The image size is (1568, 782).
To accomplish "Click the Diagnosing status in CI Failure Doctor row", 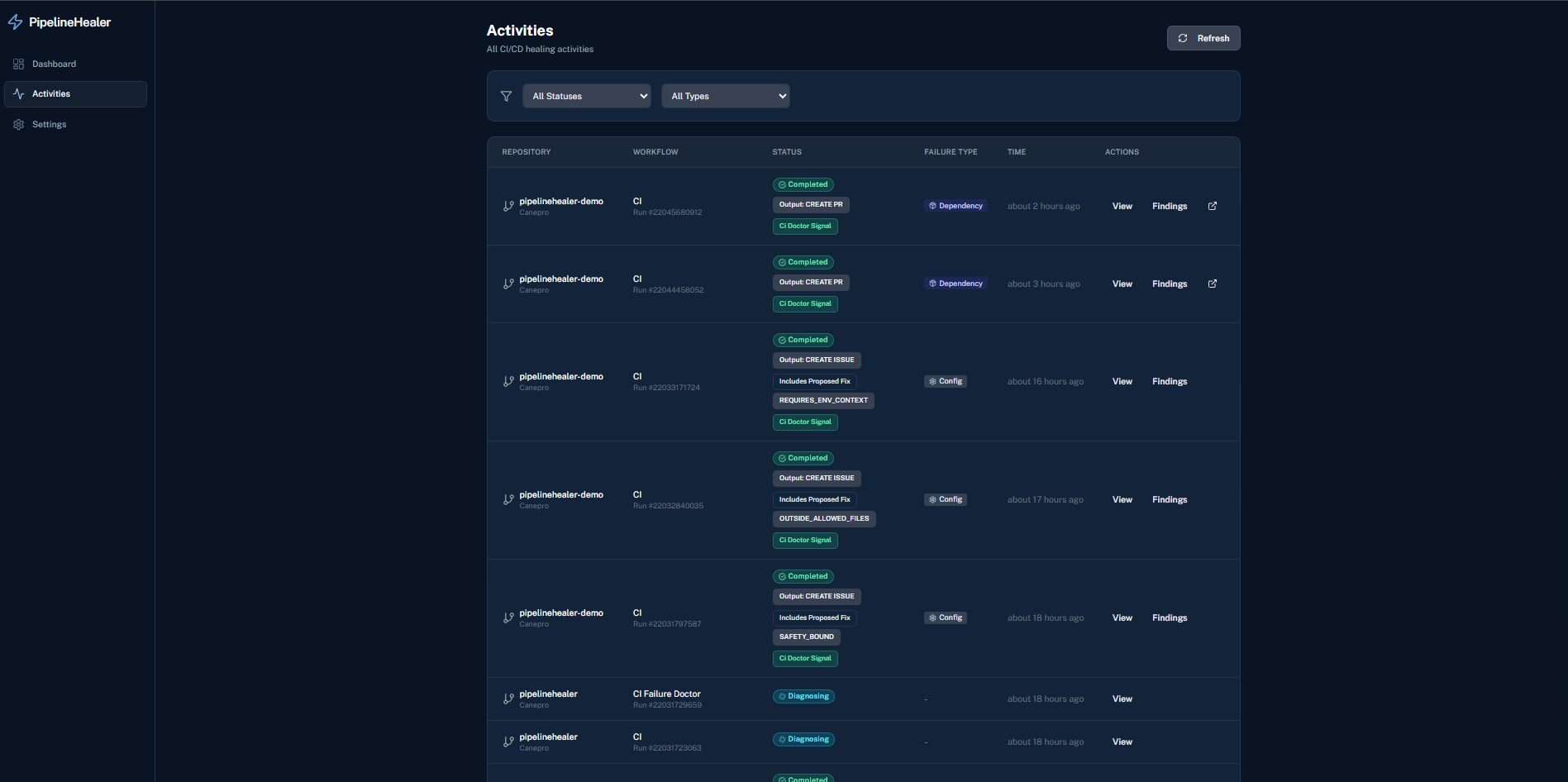I will click(x=803, y=696).
